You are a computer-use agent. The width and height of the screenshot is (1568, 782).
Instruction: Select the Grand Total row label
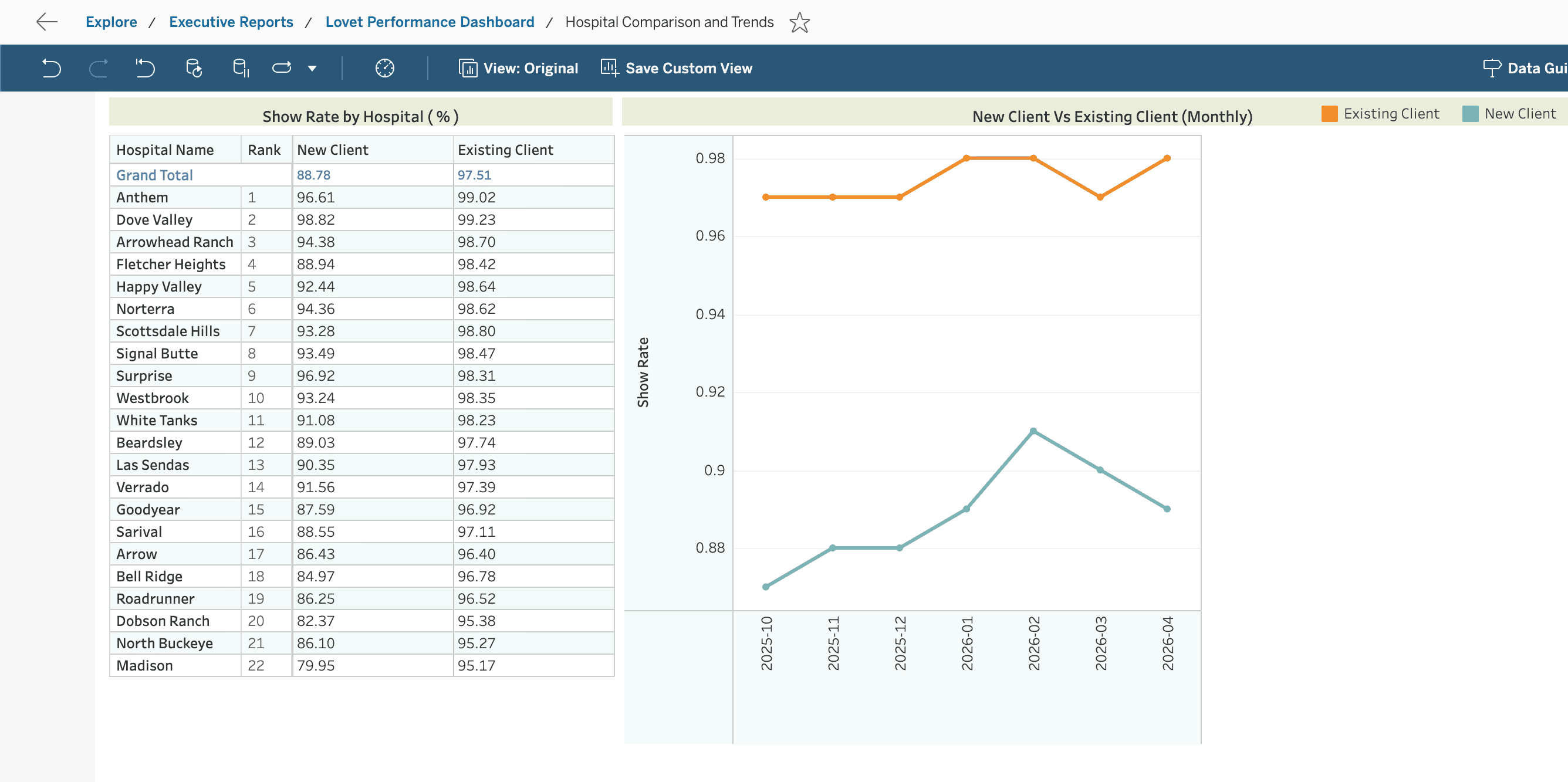pyautogui.click(x=154, y=175)
